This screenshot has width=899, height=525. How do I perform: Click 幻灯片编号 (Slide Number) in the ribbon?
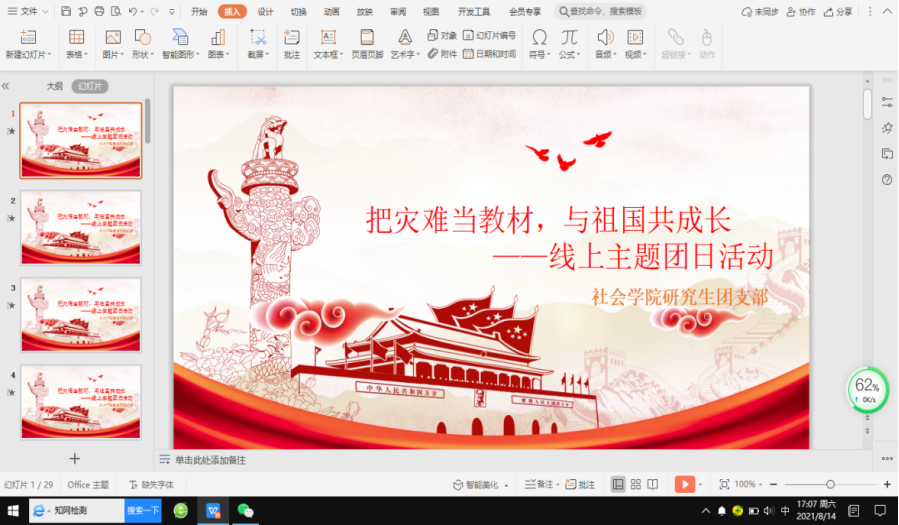pyautogui.click(x=489, y=36)
